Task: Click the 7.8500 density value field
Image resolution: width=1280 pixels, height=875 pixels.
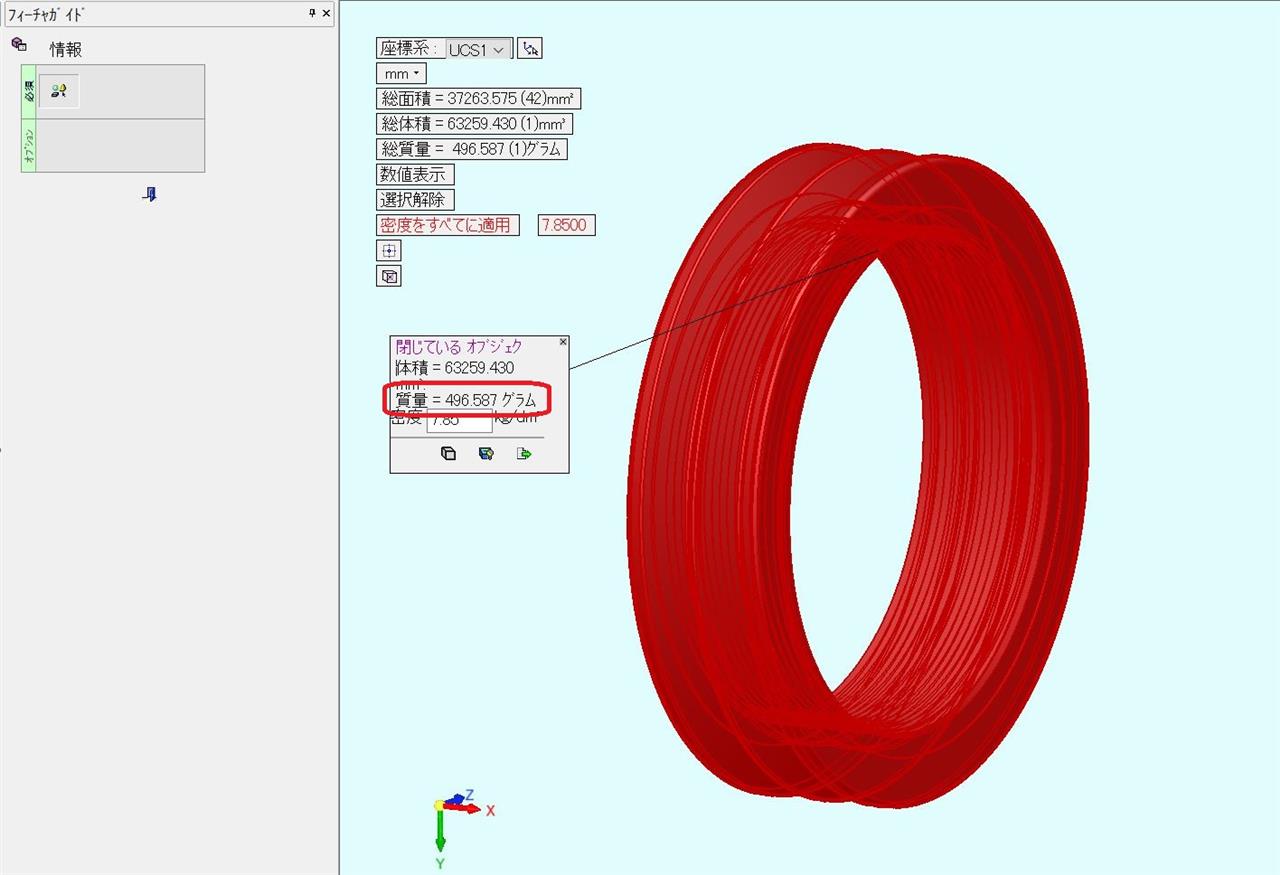Action: click(566, 225)
